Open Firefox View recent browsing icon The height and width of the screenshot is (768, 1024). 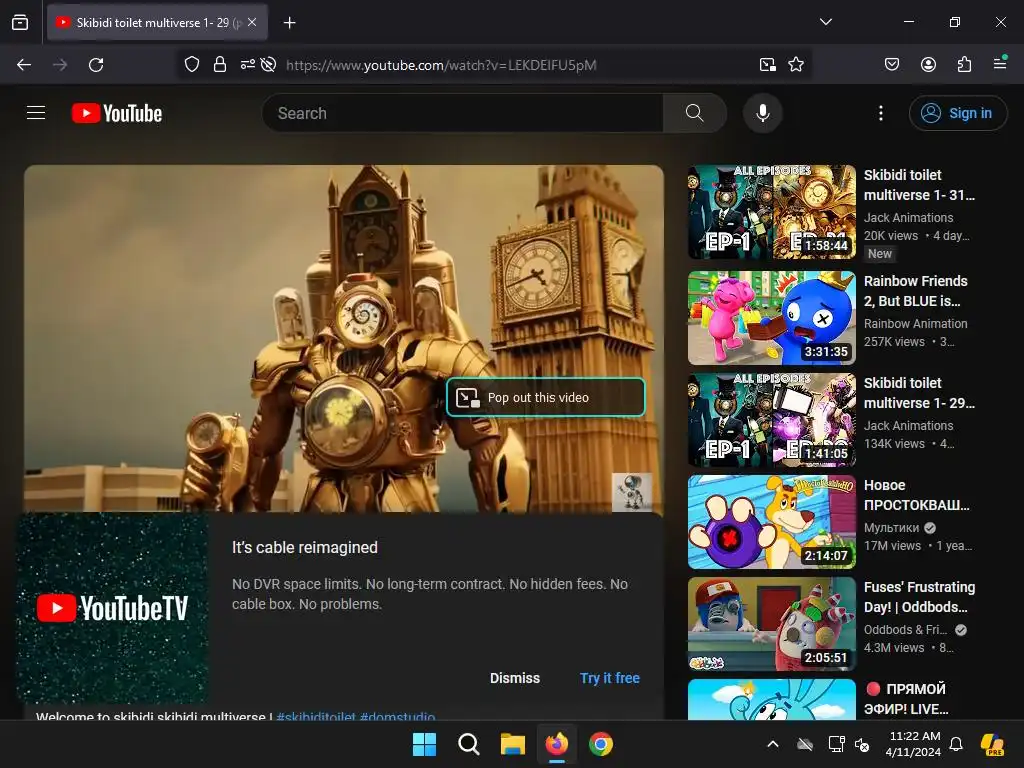tap(20, 22)
